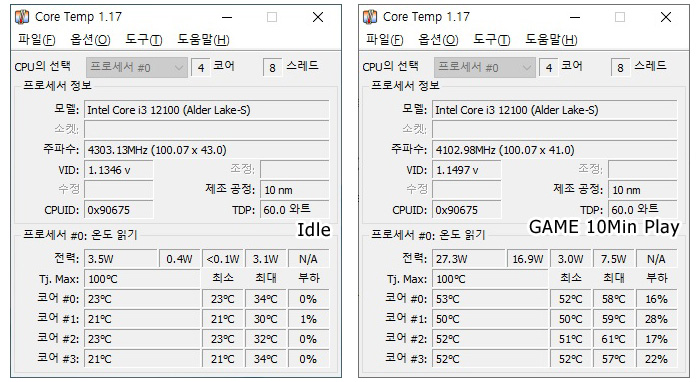Click the model field in the Idle window
Viewport: 700px width, 382px height.
207,110
